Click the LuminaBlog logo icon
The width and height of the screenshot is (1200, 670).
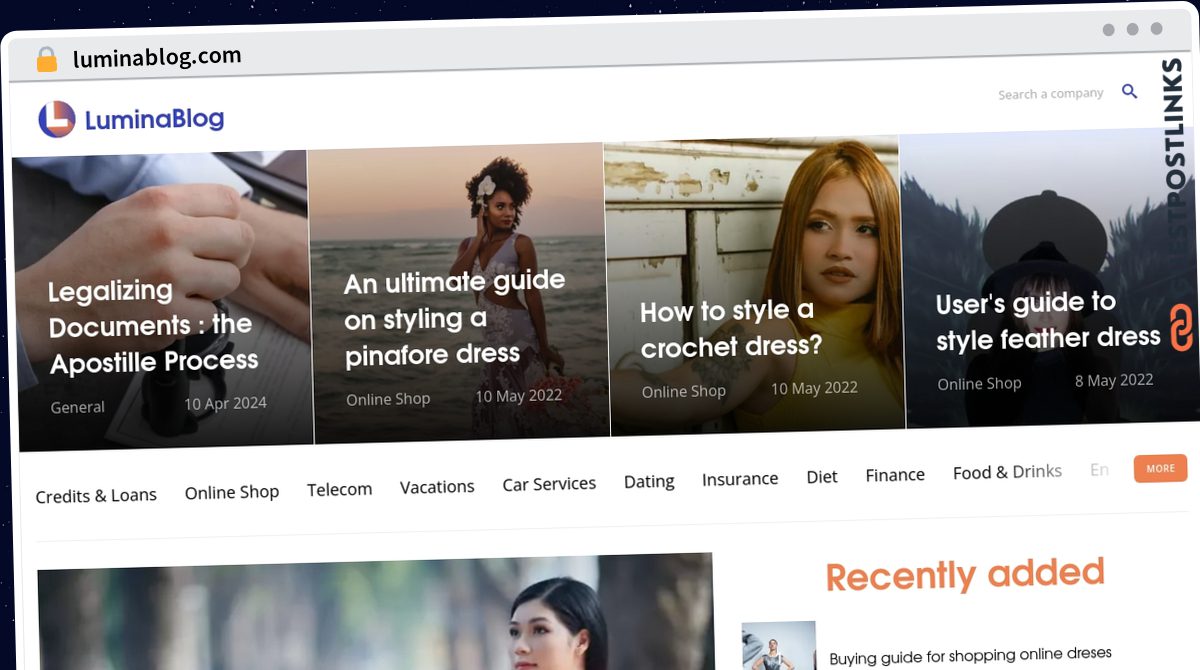pyautogui.click(x=57, y=119)
